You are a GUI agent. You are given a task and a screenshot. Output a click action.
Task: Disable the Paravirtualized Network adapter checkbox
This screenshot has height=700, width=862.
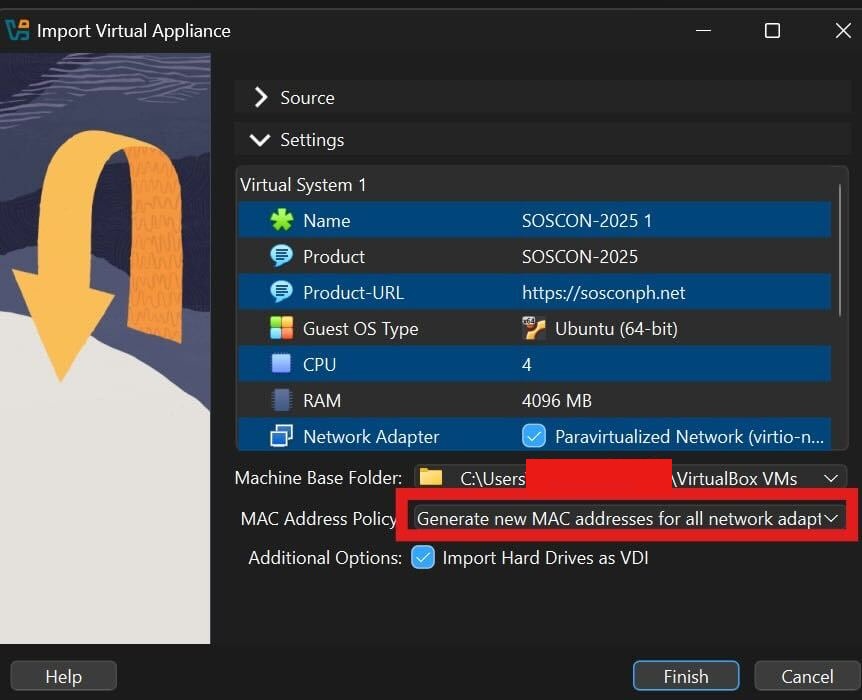click(x=534, y=437)
